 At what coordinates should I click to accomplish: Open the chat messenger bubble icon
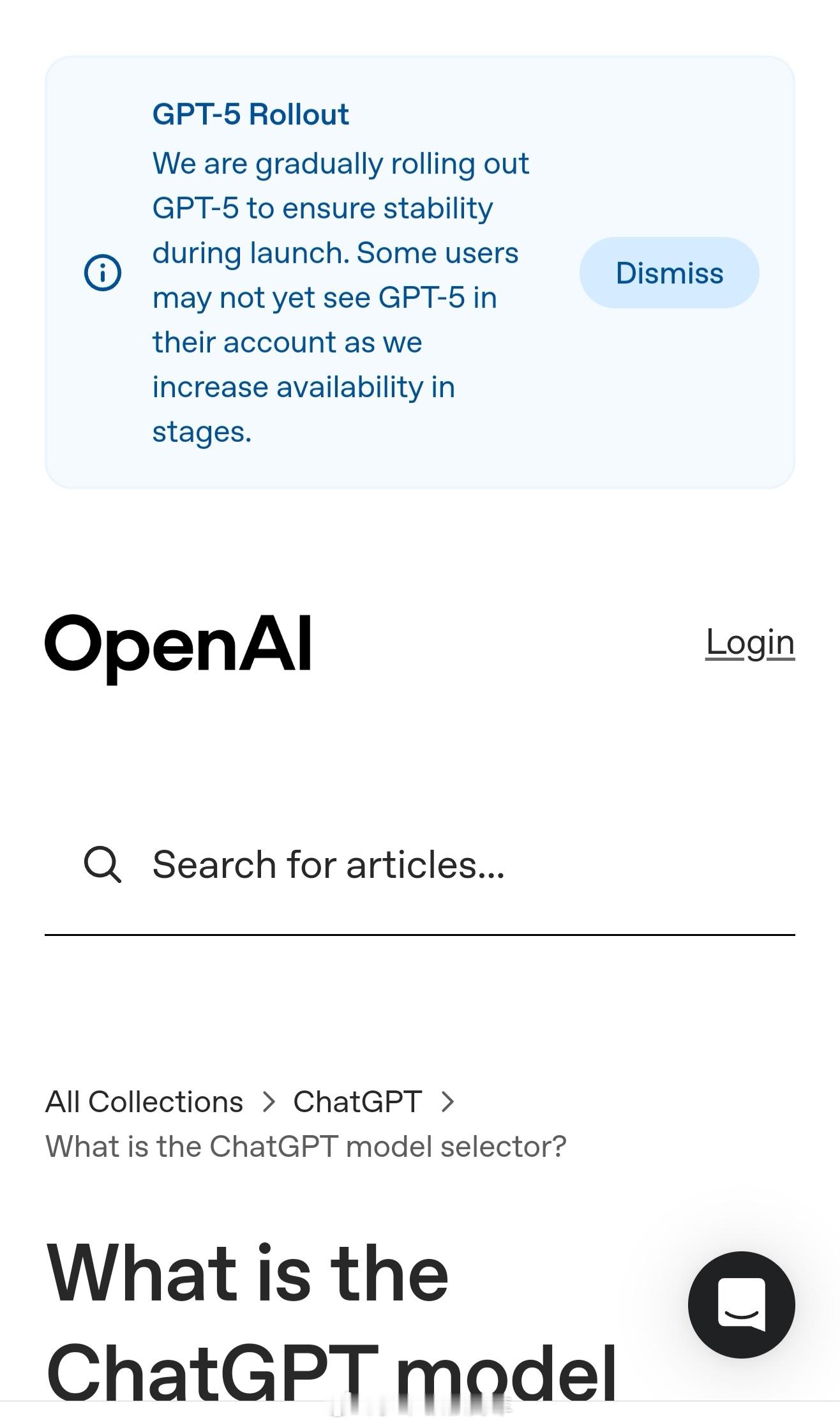pos(741,1304)
